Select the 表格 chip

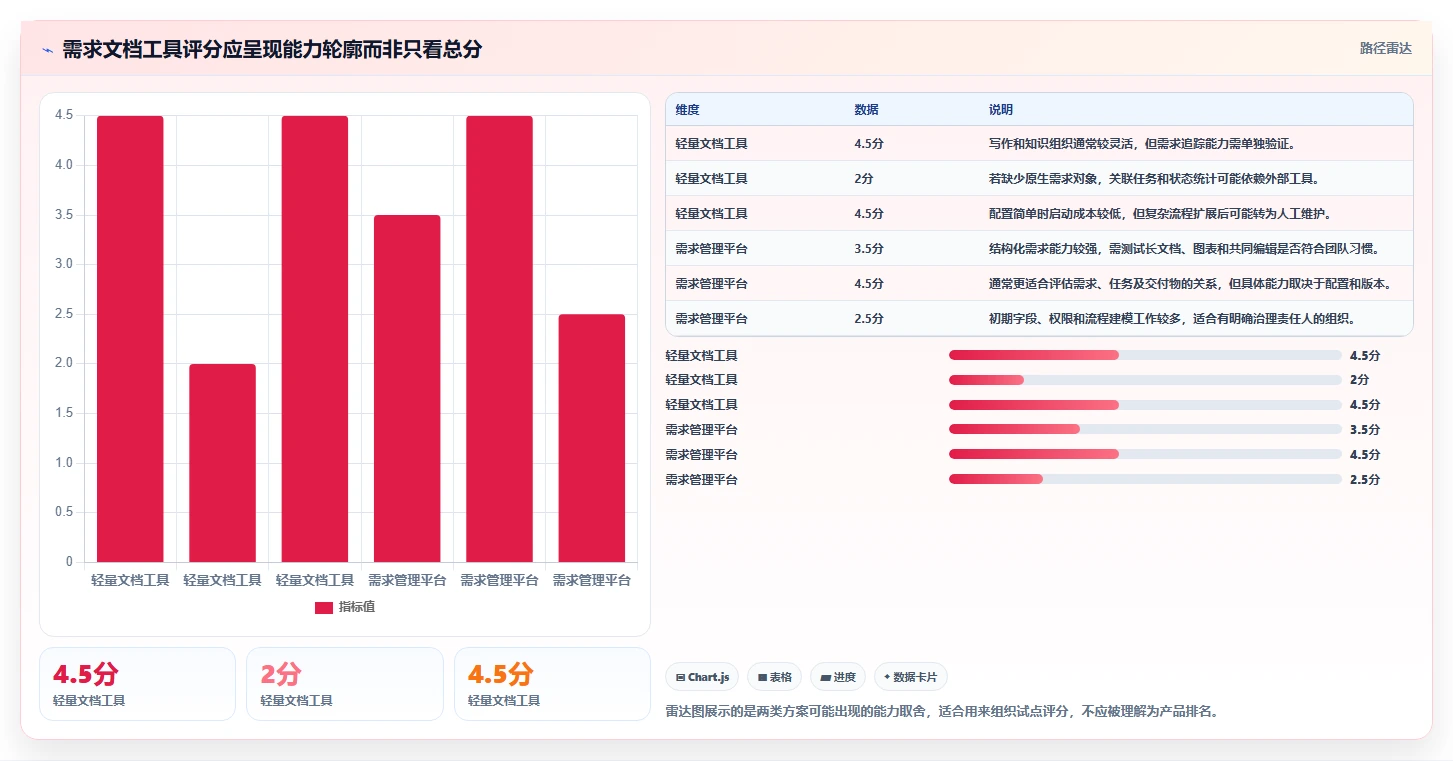(774, 677)
